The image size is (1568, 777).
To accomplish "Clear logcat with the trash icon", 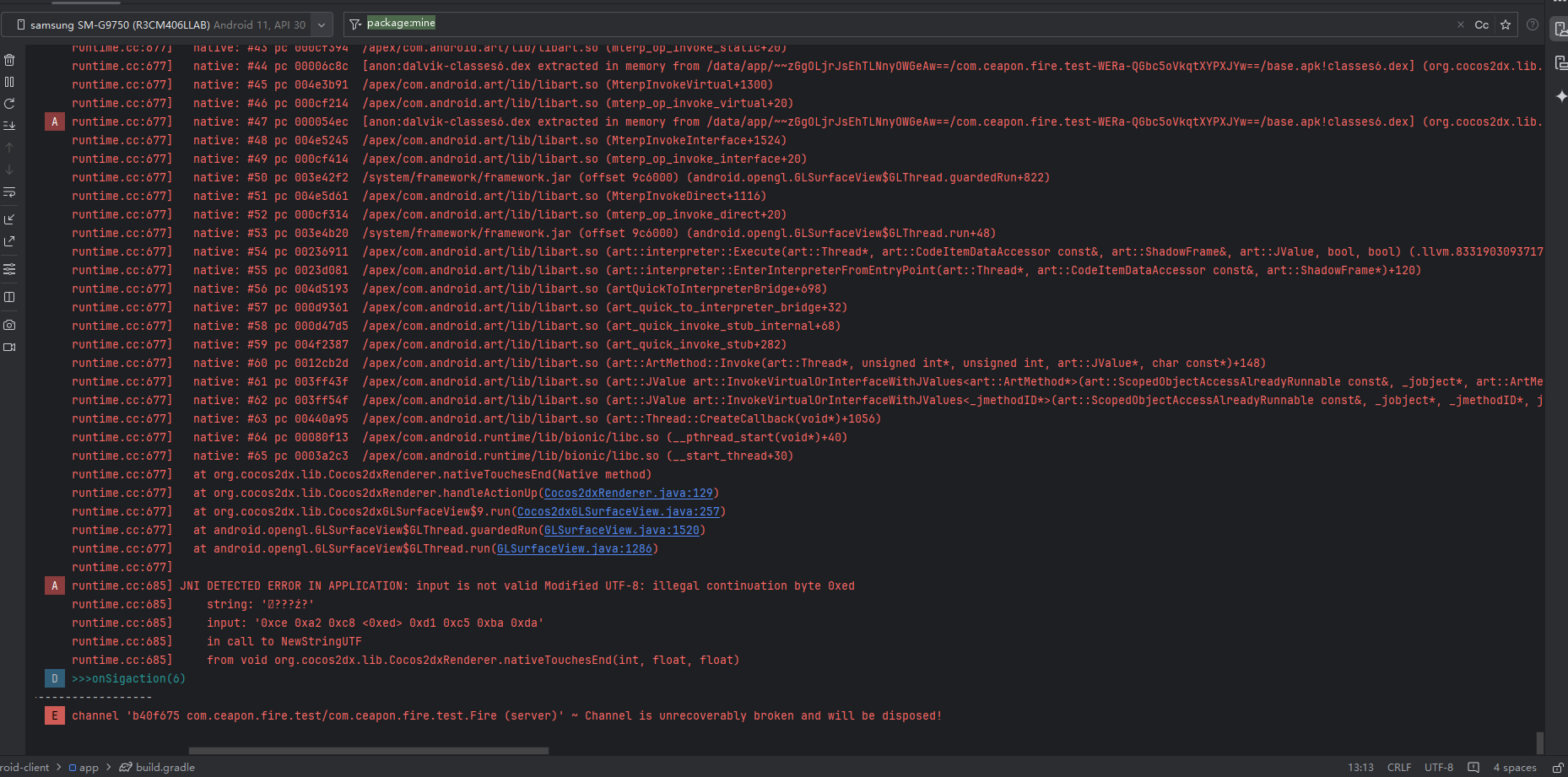I will pyautogui.click(x=9, y=60).
